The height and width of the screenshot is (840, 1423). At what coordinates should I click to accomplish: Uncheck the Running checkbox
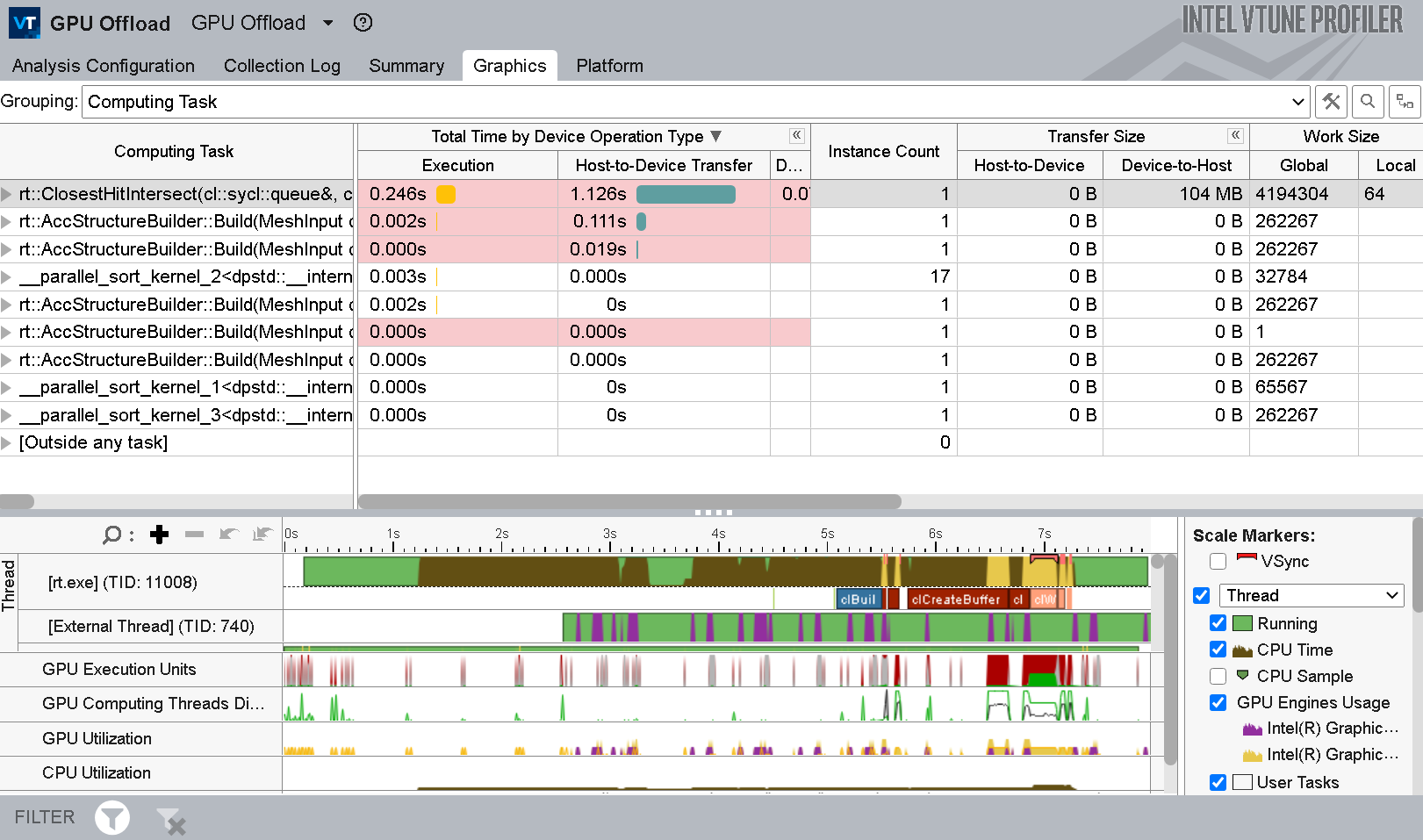[x=1218, y=623]
